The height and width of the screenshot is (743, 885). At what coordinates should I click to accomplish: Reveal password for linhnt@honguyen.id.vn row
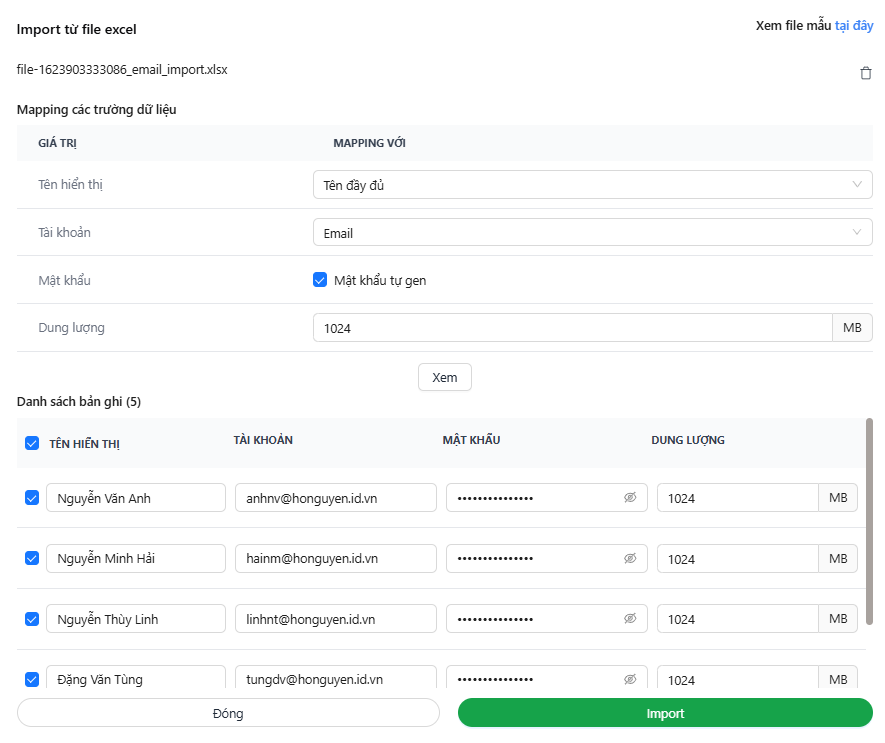tap(630, 619)
